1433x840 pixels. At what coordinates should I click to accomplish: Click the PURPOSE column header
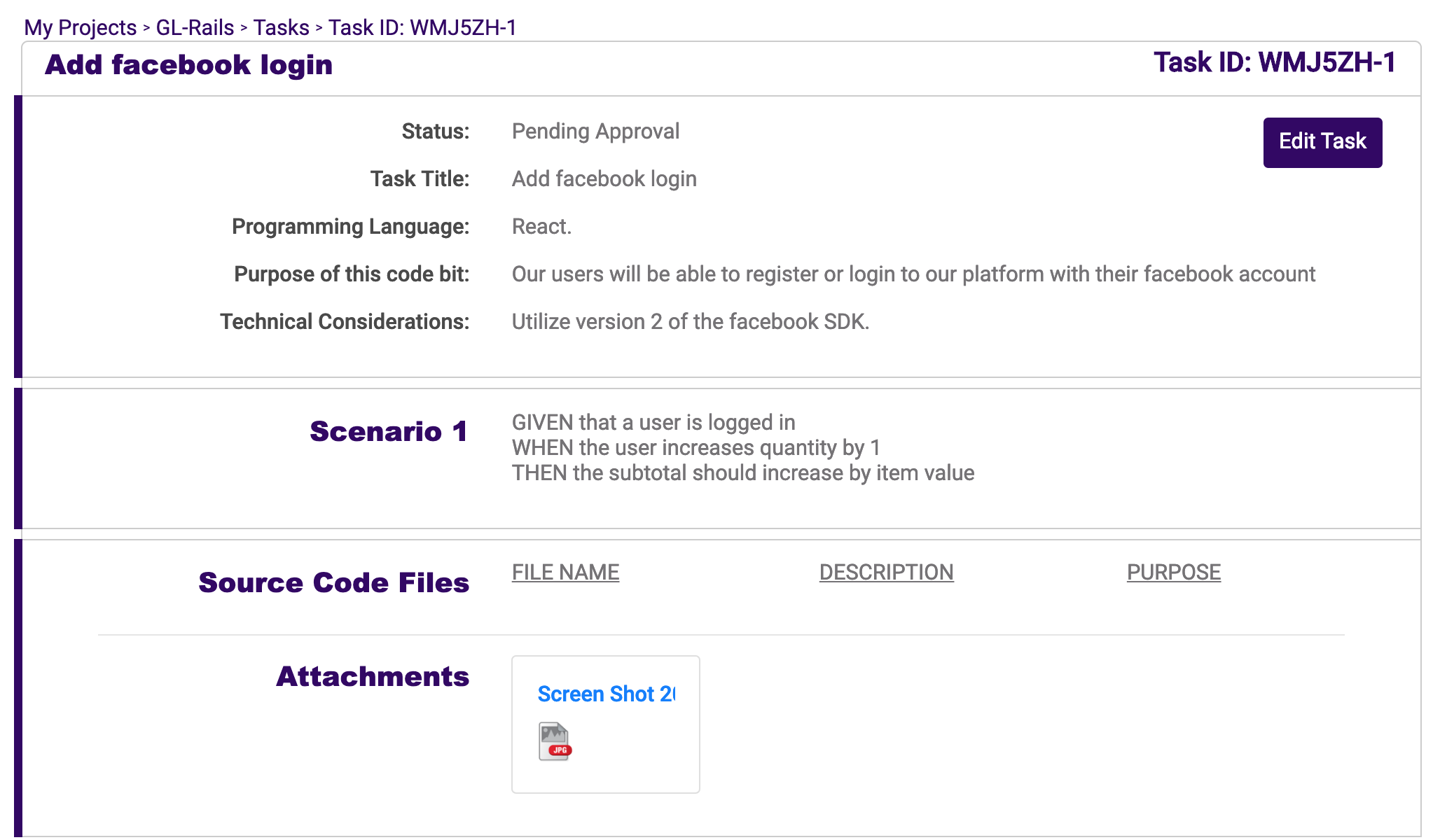pos(1173,572)
